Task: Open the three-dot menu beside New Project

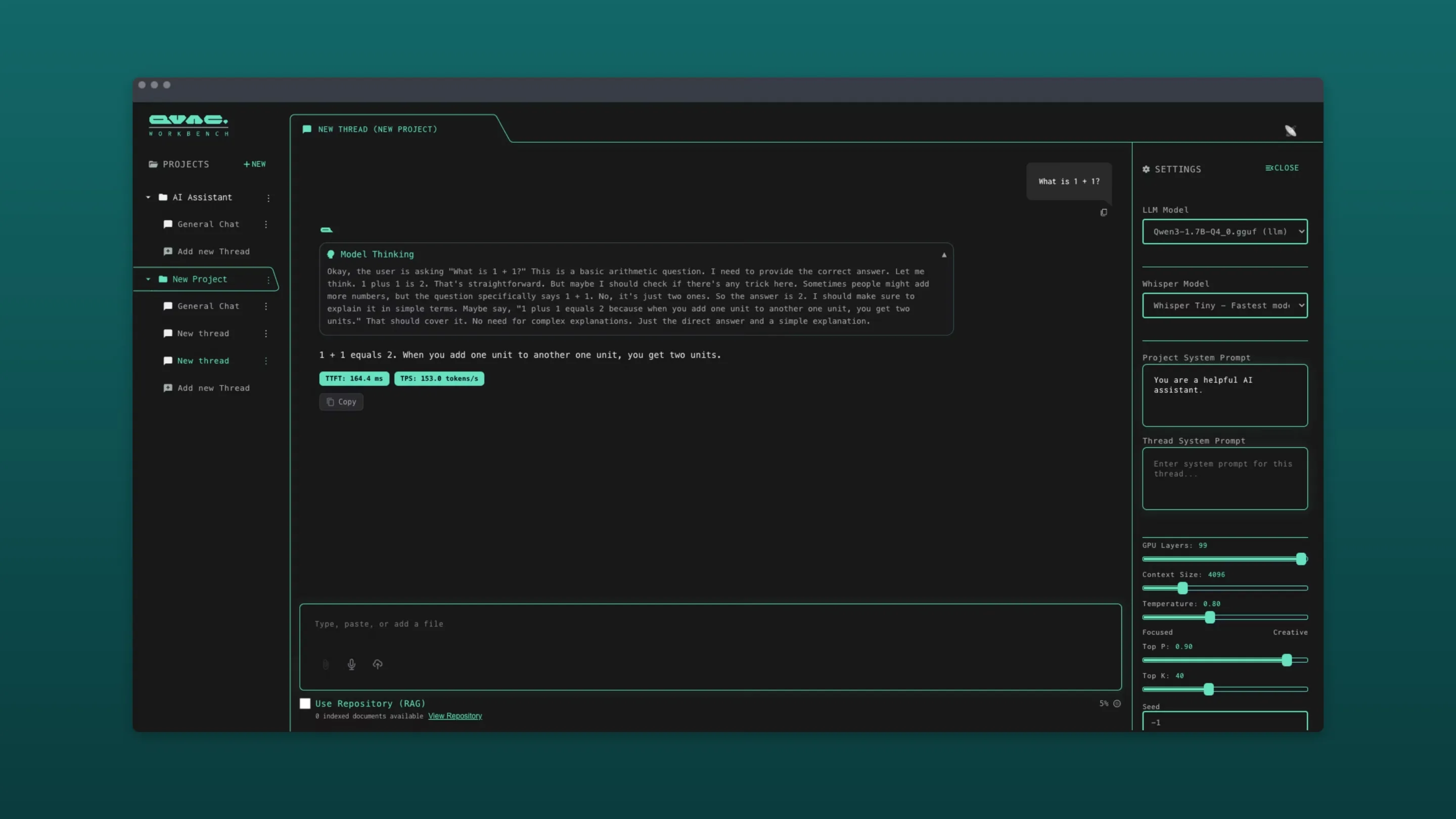Action: [268, 280]
